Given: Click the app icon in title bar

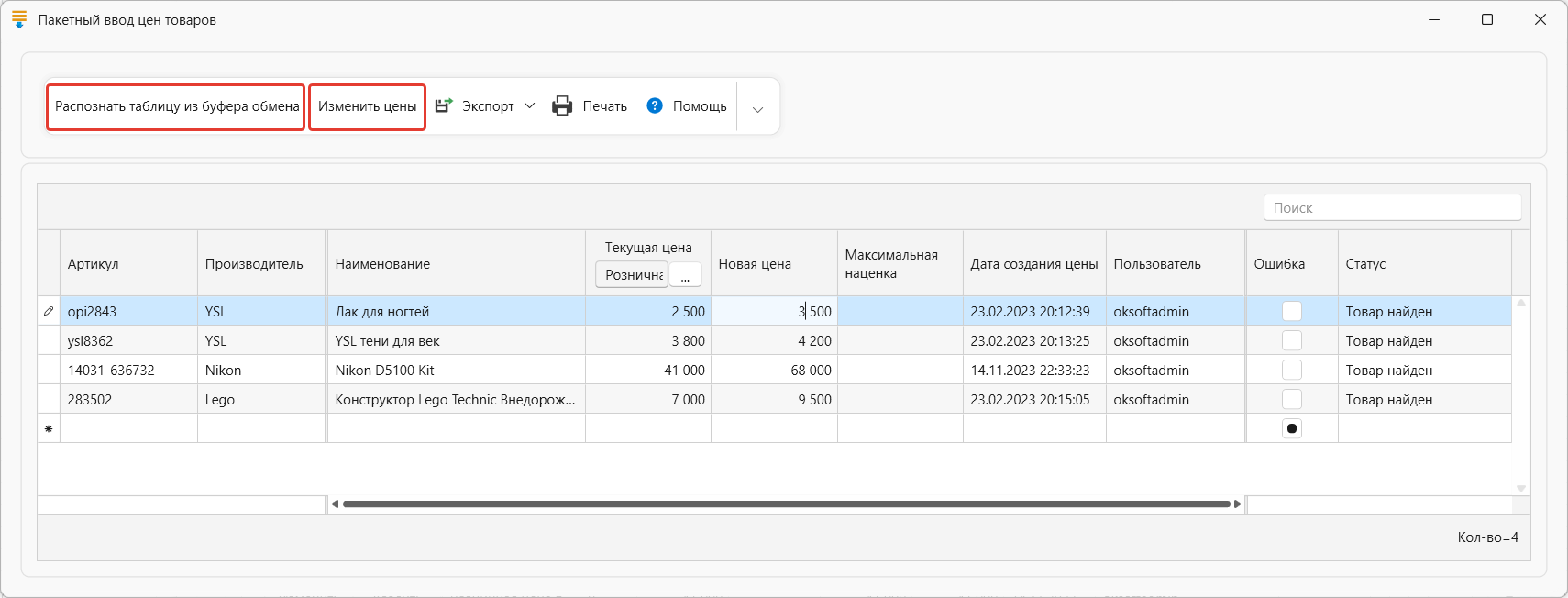Looking at the screenshot, I should 19,19.
